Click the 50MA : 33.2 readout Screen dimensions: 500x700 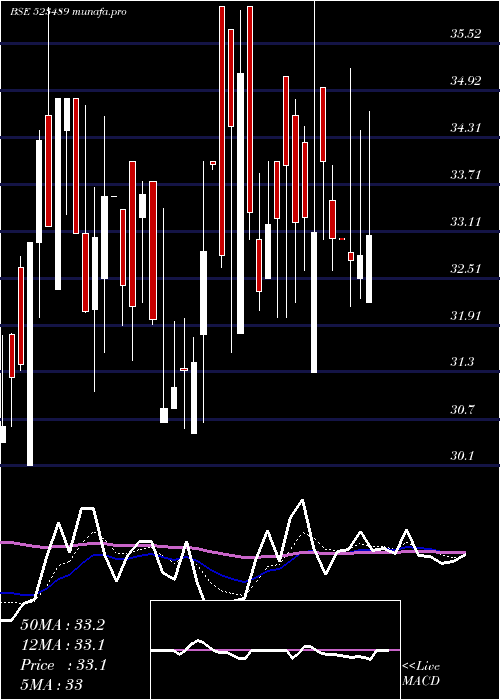(62, 625)
